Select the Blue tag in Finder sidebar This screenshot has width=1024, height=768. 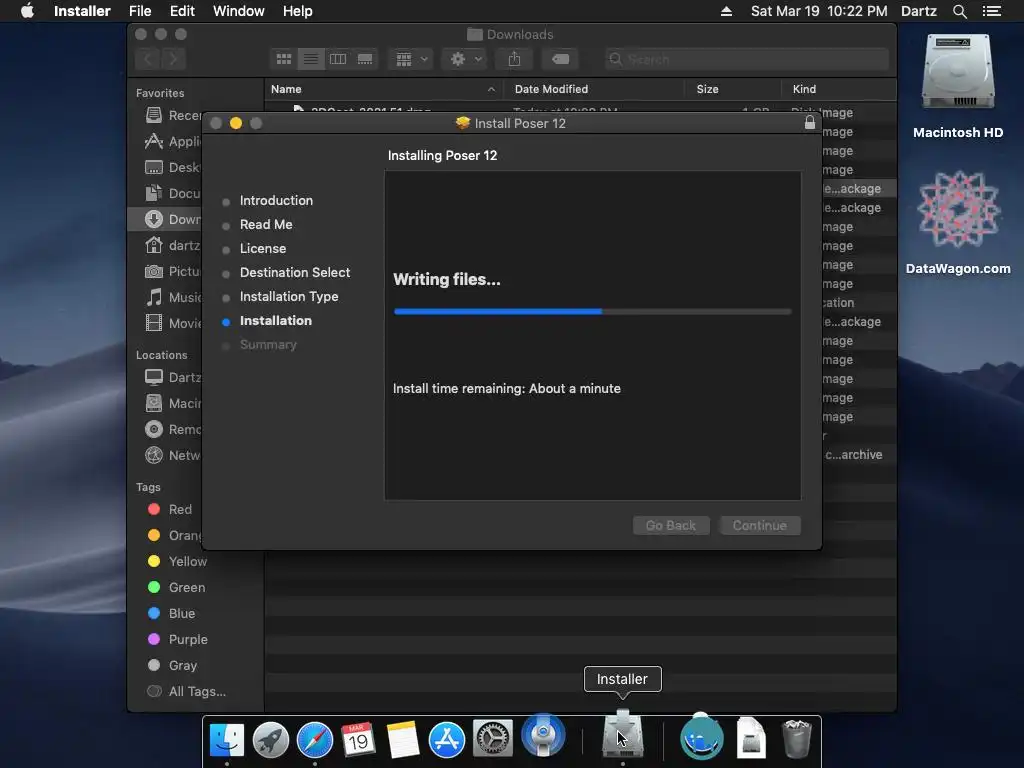click(x=171, y=613)
